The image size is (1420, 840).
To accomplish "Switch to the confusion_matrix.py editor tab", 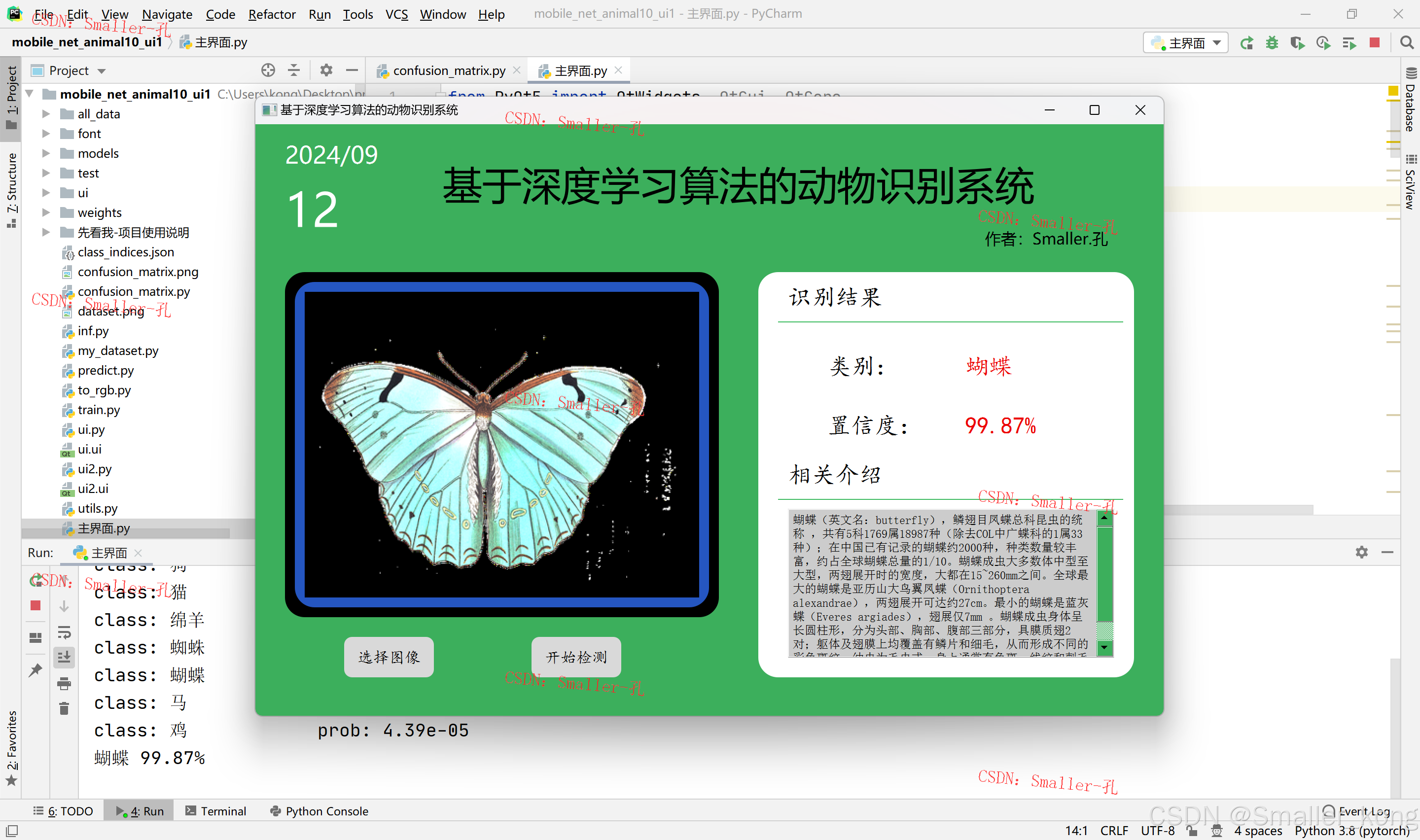I will coord(449,70).
